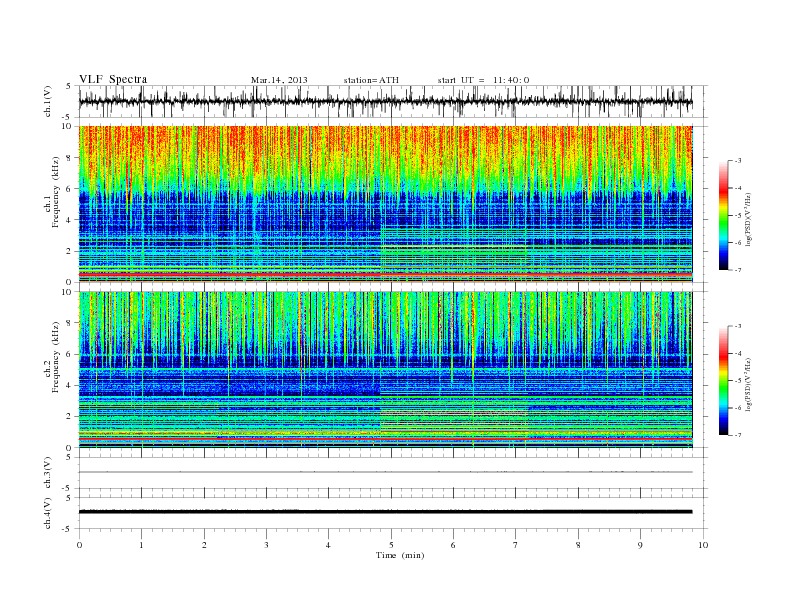Screen dimensions: 792x612
Task: Click the ch.2 log(PSD) colorbar title
Action: [749, 384]
